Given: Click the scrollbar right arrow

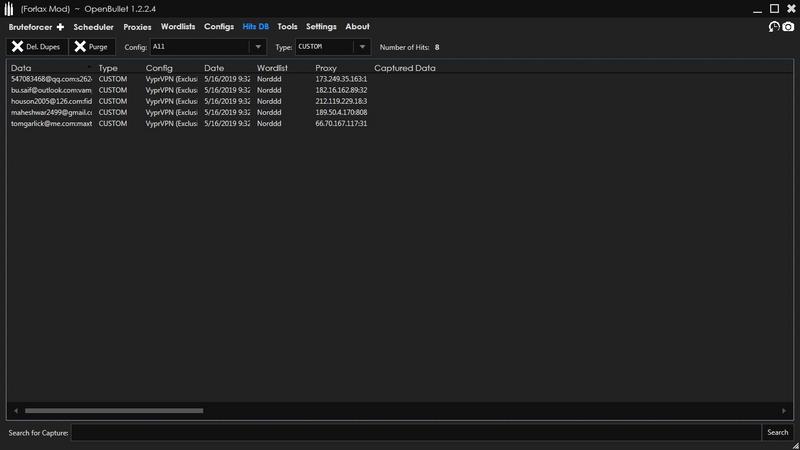Looking at the screenshot, I should [784, 411].
